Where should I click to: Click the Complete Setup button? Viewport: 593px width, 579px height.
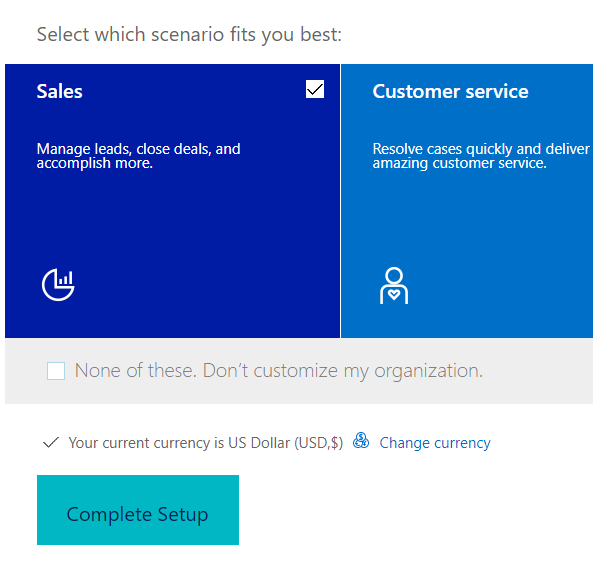[x=138, y=510]
